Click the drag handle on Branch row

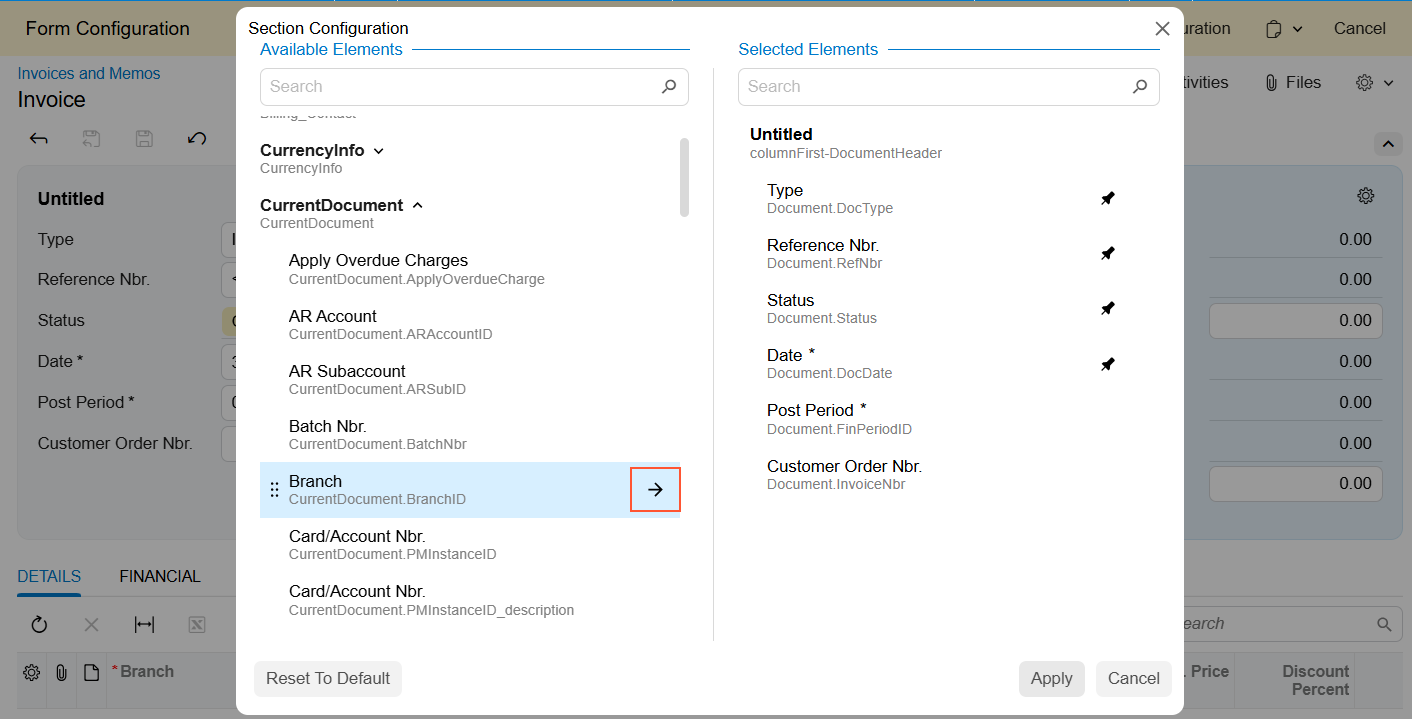click(x=274, y=490)
